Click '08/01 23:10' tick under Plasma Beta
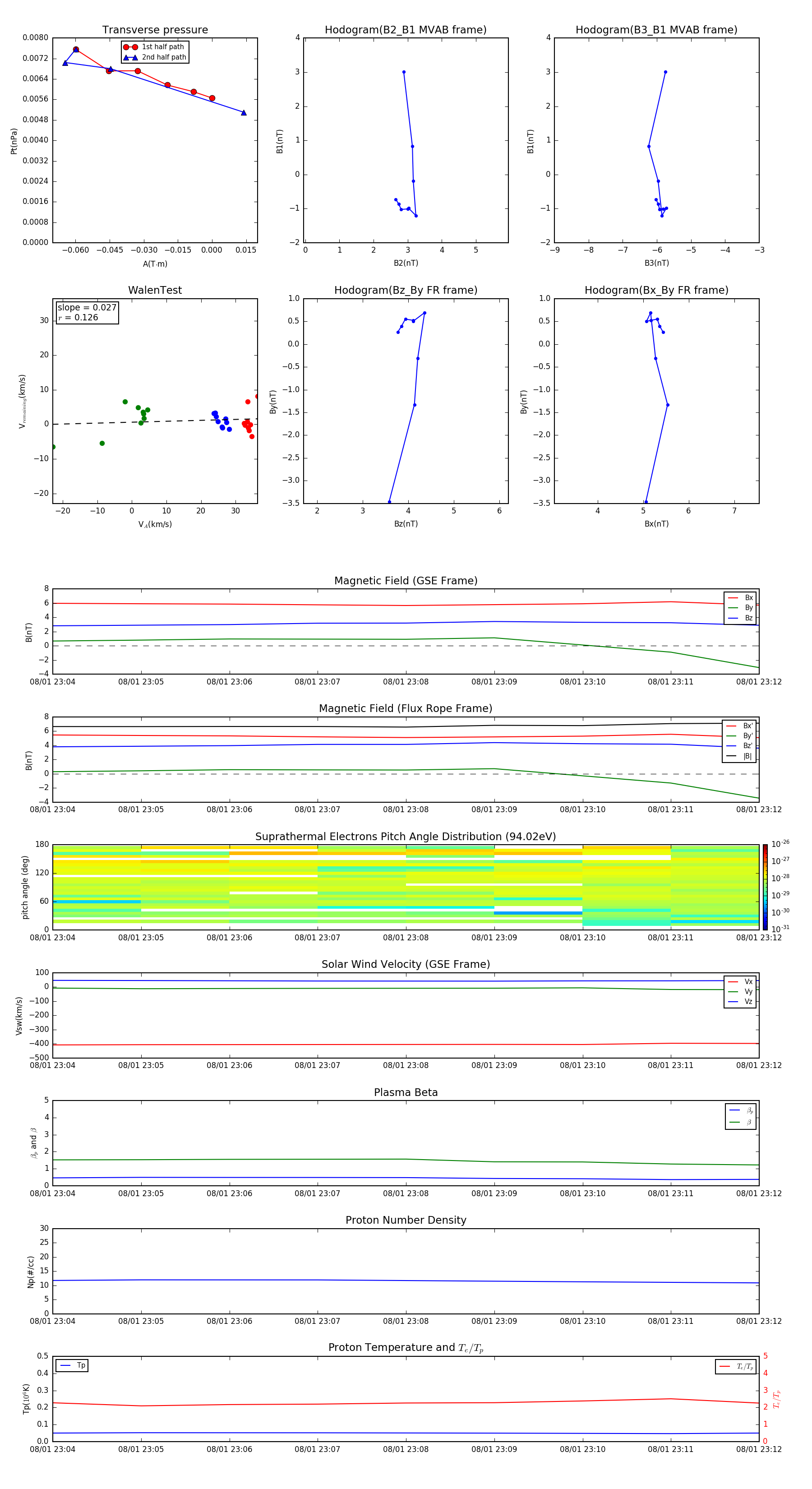Image resolution: width=812 pixels, height=1489 pixels. (582, 1193)
